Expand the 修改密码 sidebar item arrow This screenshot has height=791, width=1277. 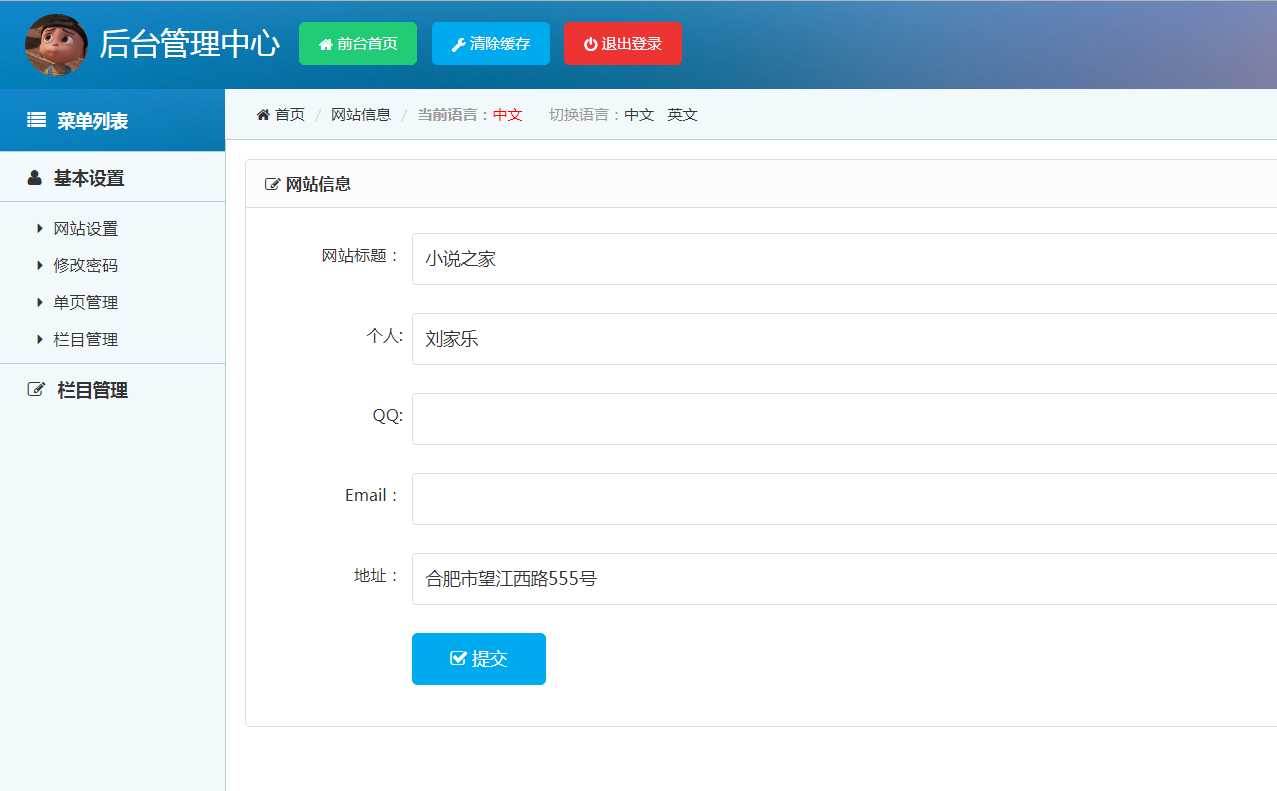[40, 266]
